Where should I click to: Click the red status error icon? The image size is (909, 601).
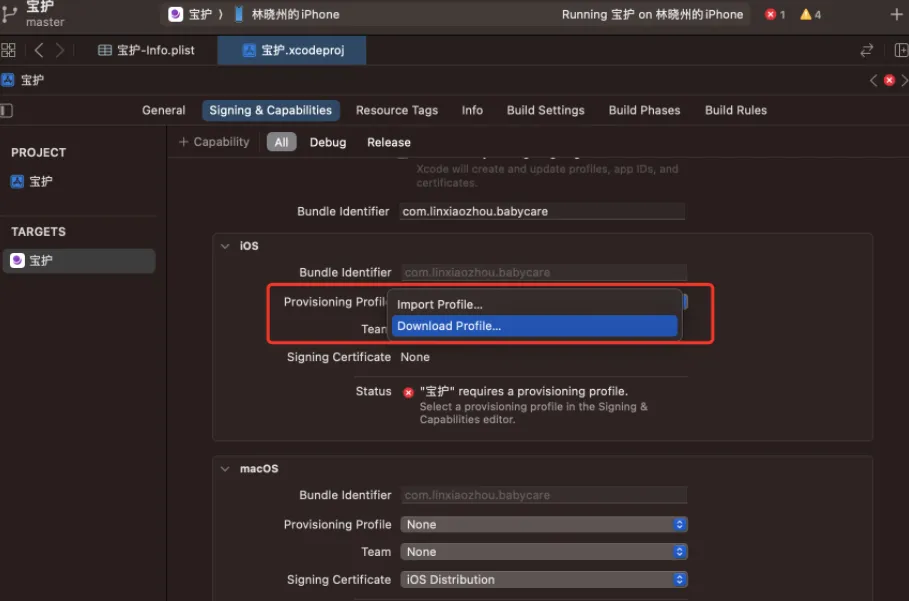[408, 392]
